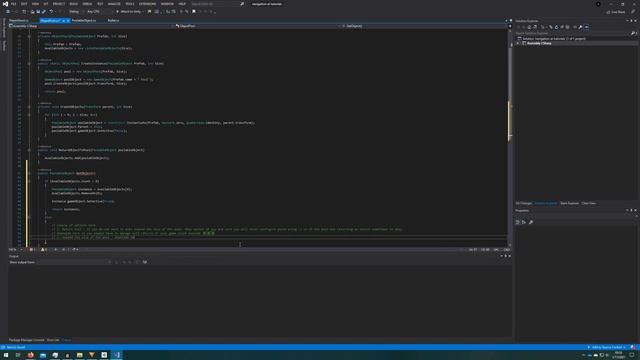Open the PROJECT menu
The height and width of the screenshot is (360, 640).
point(59,4)
